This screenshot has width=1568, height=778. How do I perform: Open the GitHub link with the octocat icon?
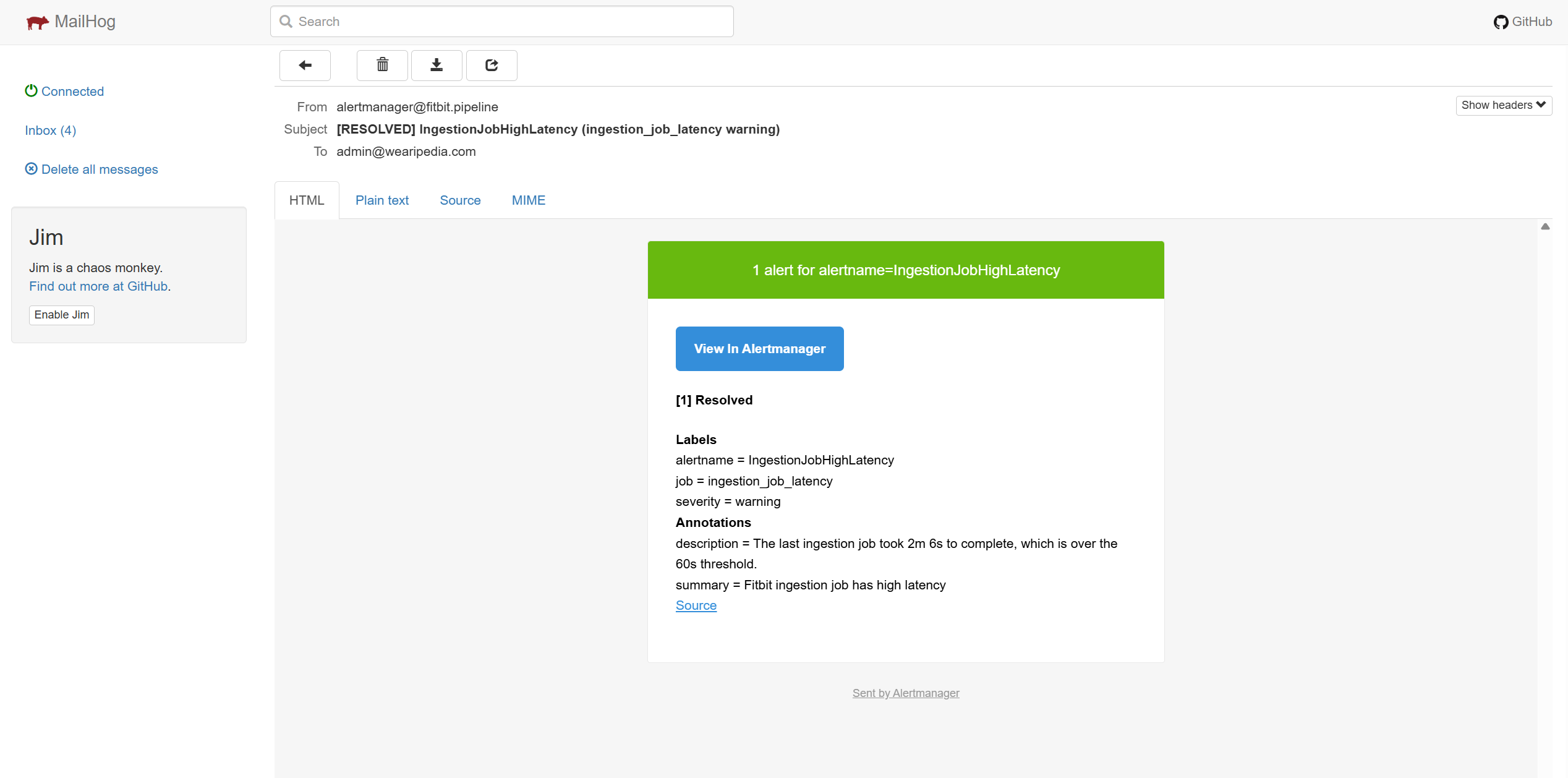1522,22
